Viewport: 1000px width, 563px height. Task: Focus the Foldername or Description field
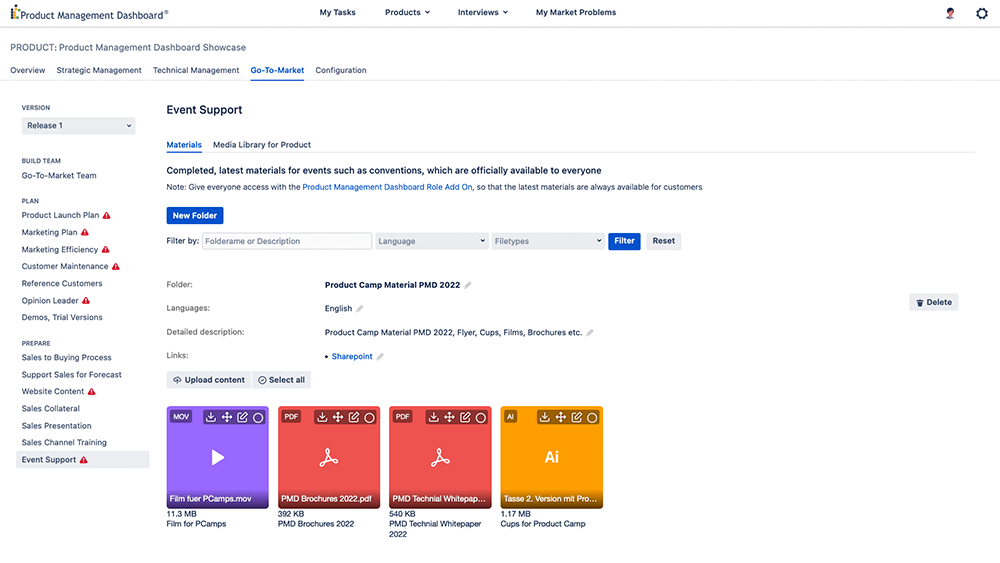coord(287,241)
